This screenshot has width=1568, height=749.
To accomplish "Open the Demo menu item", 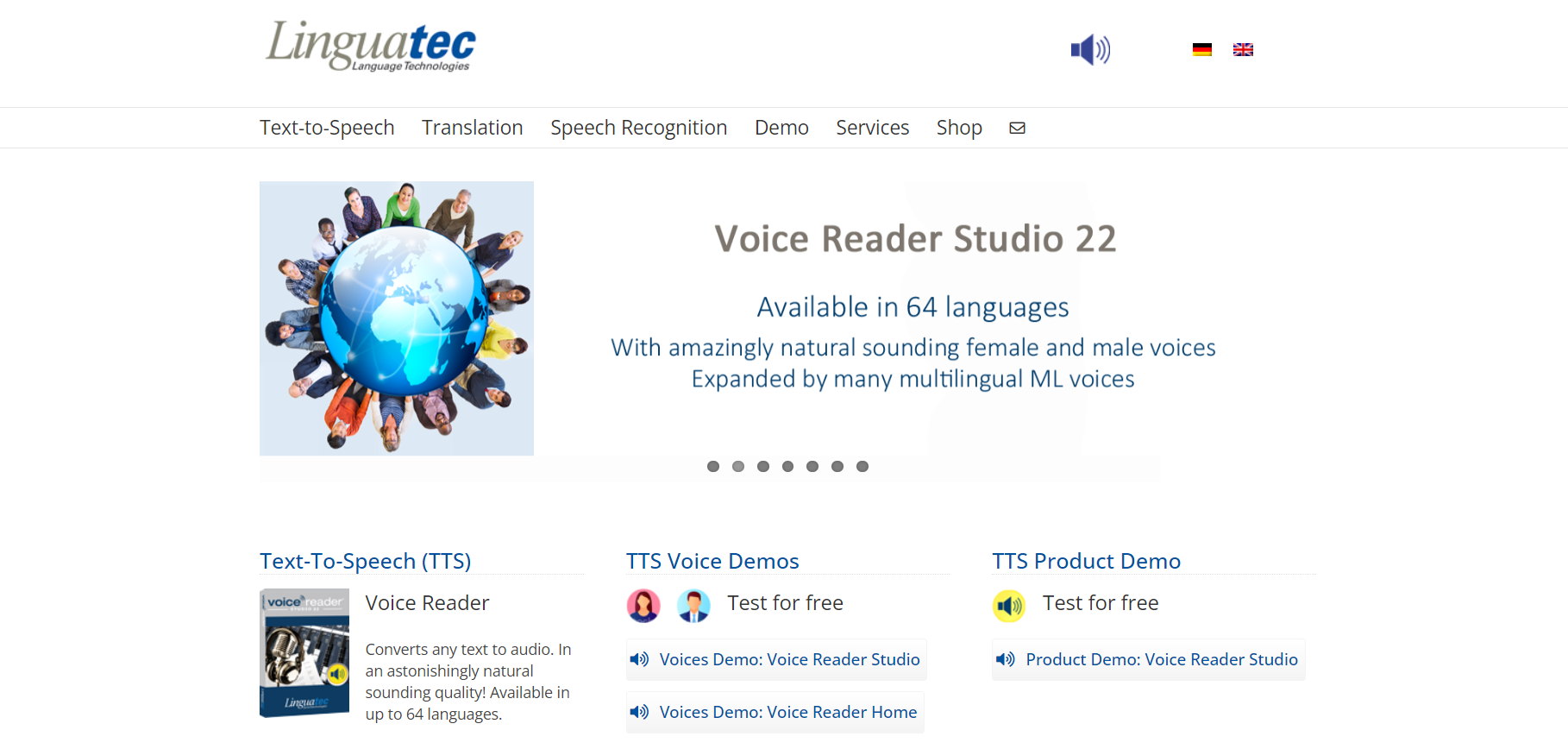I will 781,128.
